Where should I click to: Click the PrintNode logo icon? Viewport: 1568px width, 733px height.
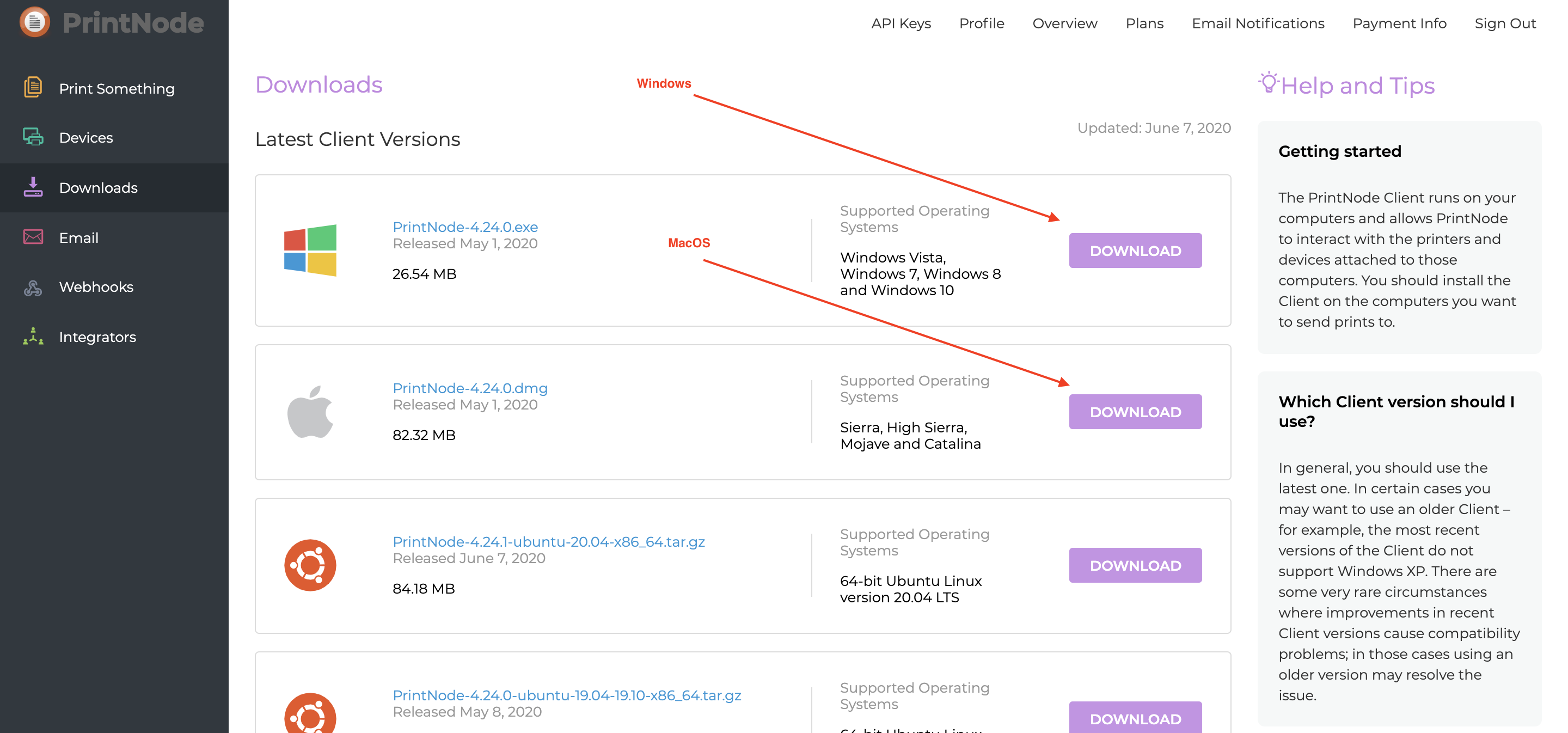(x=35, y=22)
